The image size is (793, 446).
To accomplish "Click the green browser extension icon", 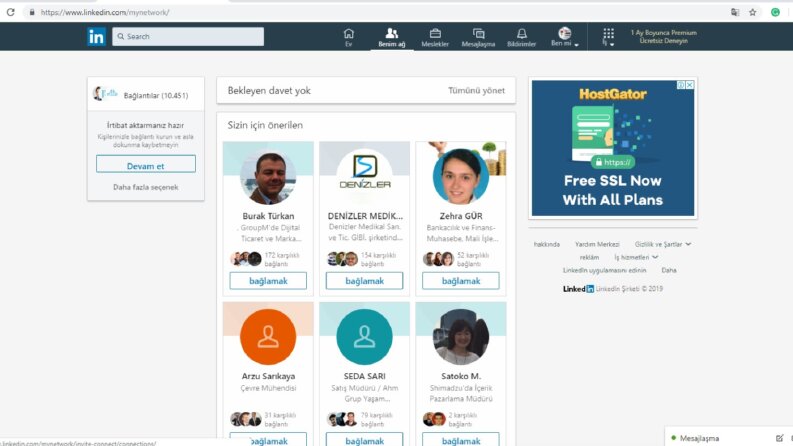I will [775, 12].
